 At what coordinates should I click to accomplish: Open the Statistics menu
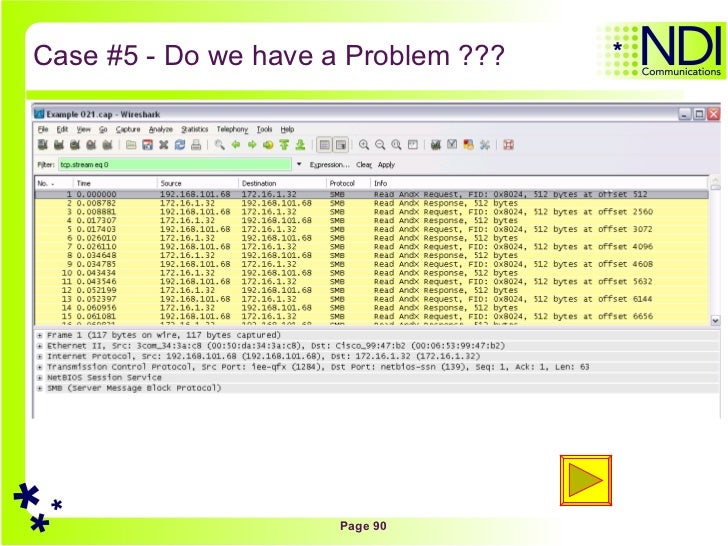tap(195, 129)
